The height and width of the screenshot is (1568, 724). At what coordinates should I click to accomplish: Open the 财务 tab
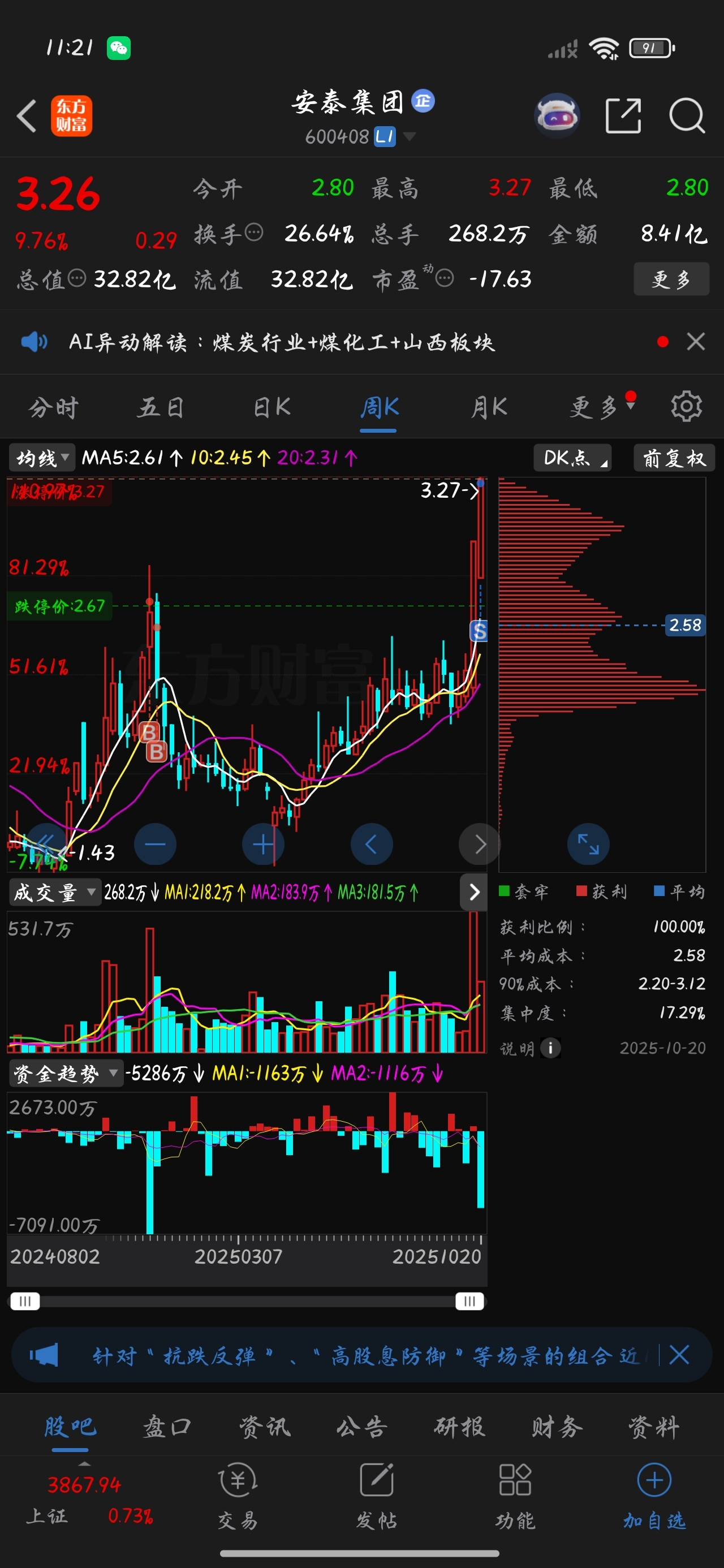coord(557,1426)
